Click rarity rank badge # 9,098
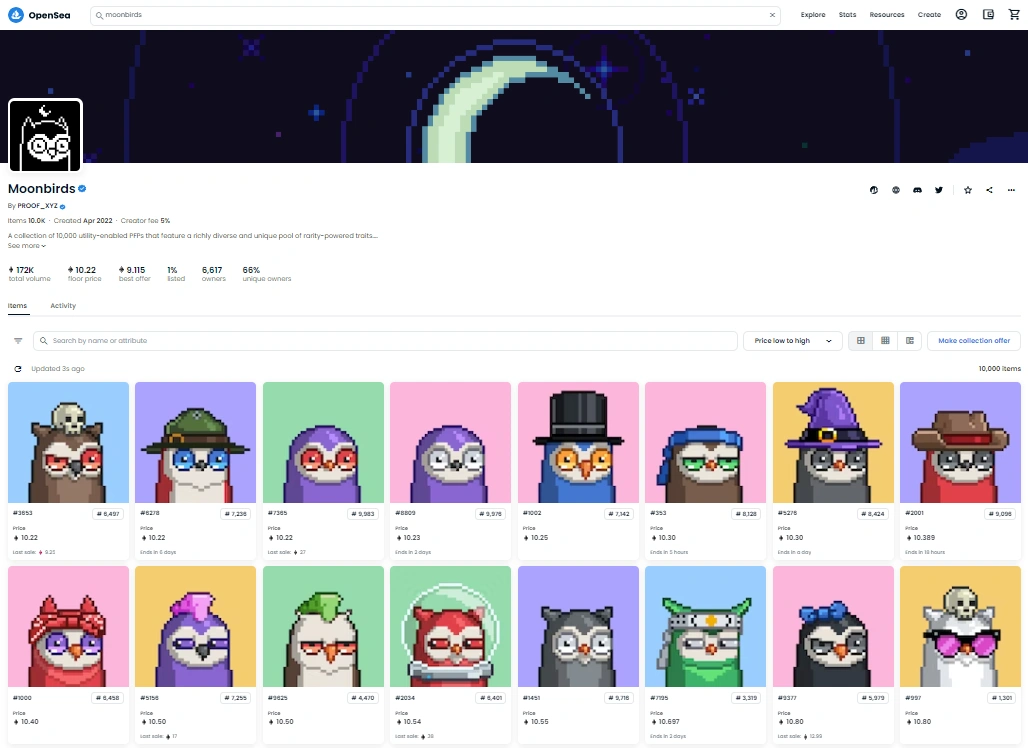1028x748 pixels. coord(1000,514)
